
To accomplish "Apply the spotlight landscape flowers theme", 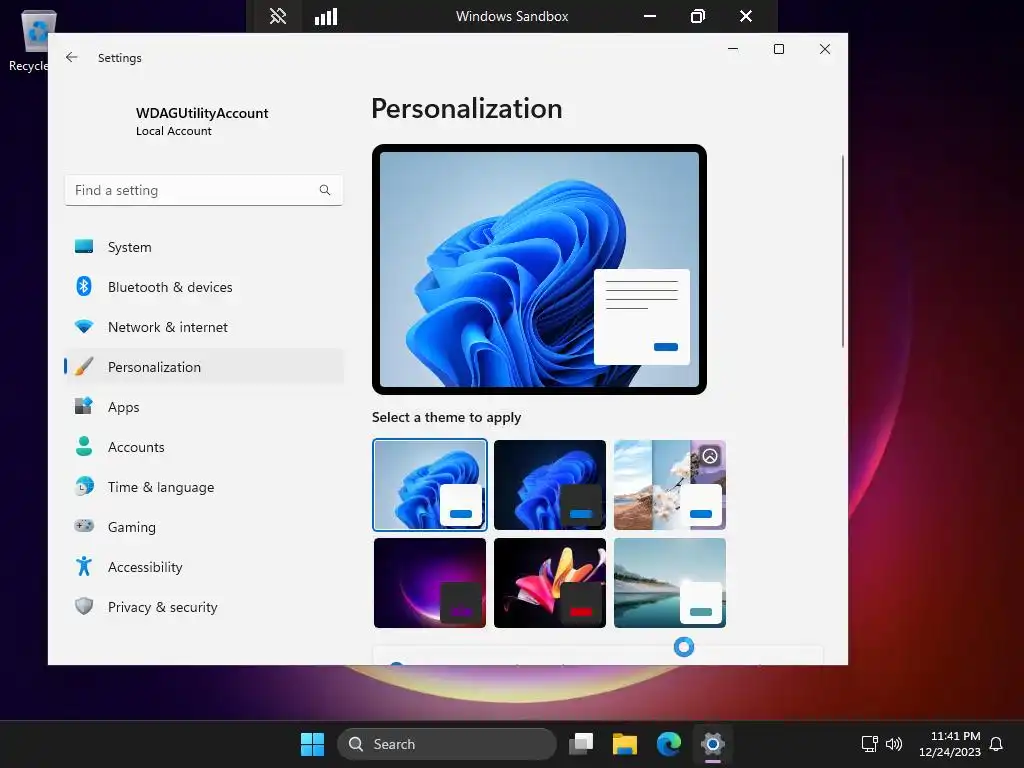I will [670, 485].
